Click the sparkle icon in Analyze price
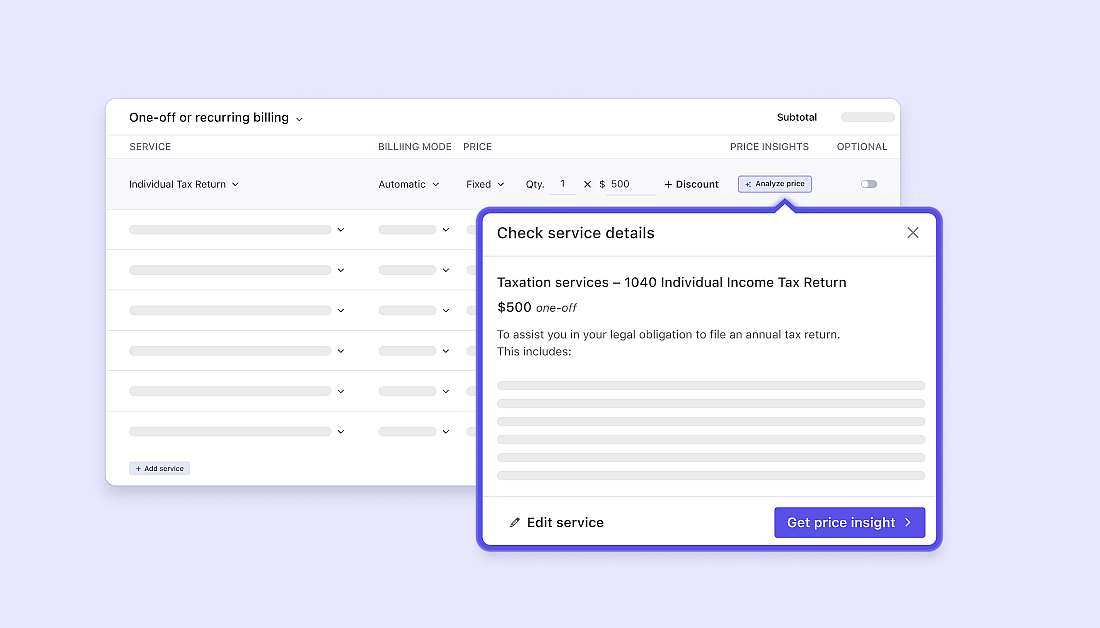 pos(748,184)
